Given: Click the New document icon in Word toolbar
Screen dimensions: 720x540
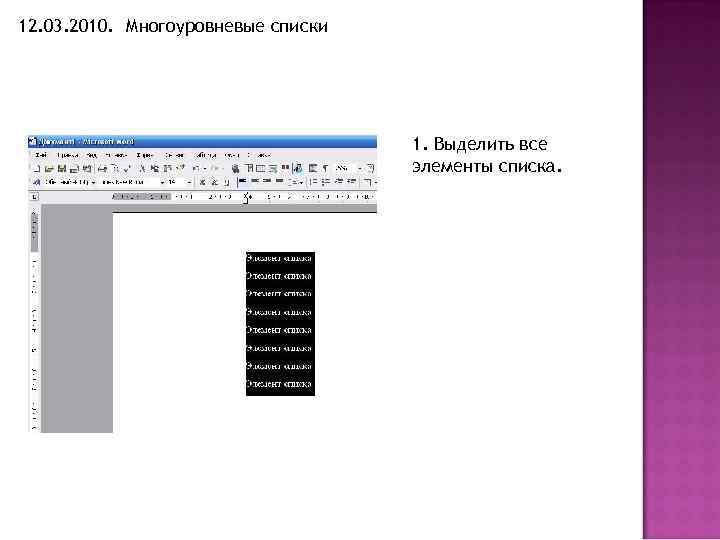Looking at the screenshot, I should pyautogui.click(x=37, y=169).
